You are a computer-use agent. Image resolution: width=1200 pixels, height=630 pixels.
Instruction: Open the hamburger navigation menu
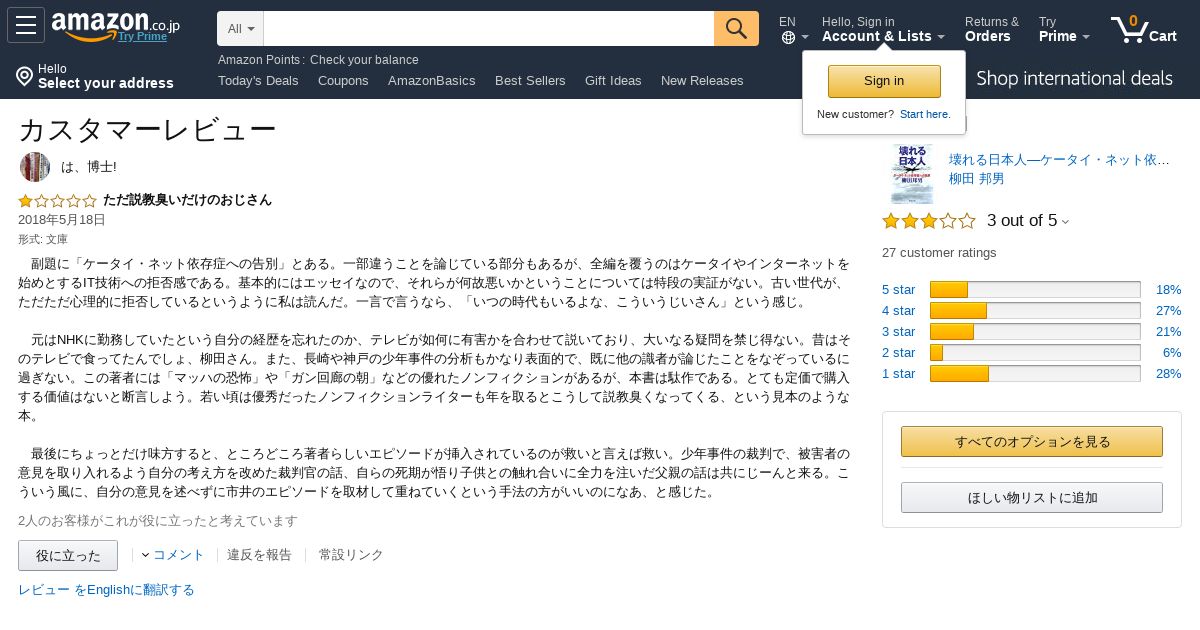coord(26,25)
